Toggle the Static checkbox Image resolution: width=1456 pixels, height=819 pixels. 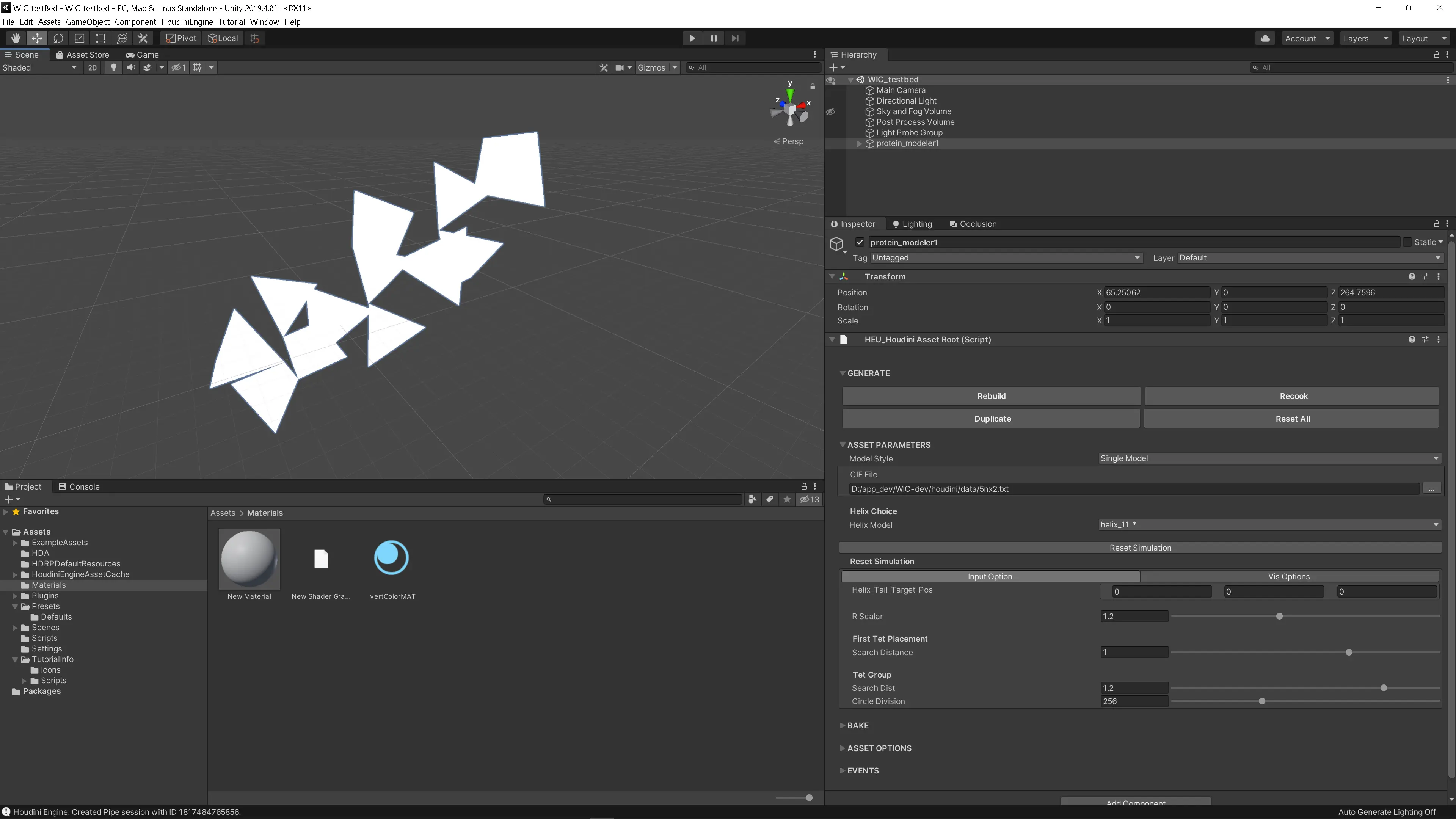pos(1407,242)
